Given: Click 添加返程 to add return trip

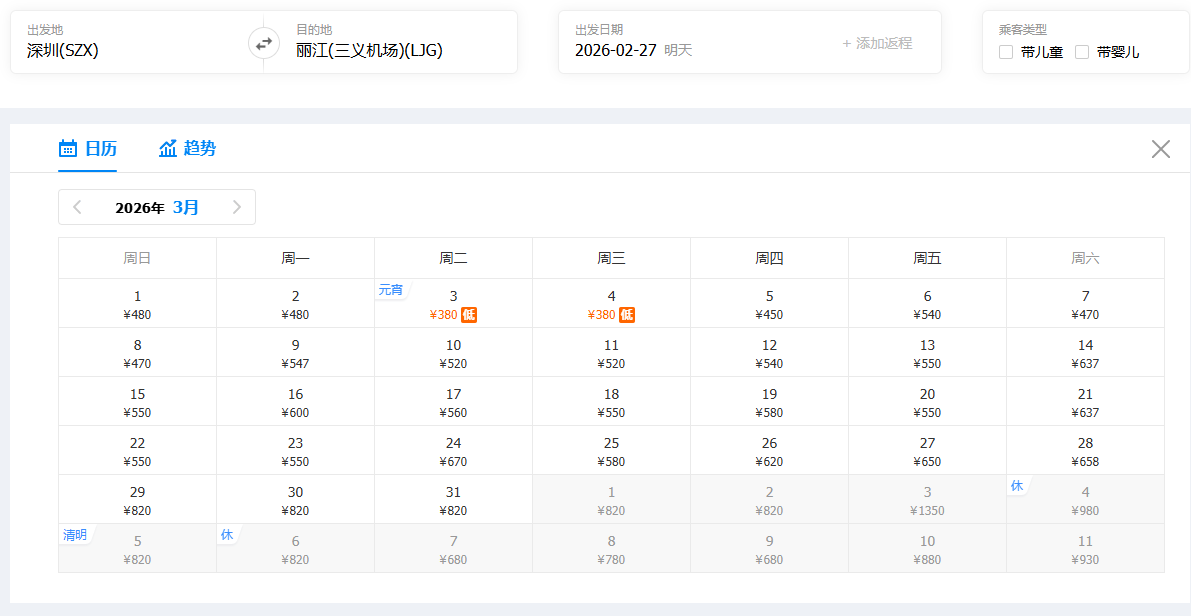Looking at the screenshot, I should point(877,43).
